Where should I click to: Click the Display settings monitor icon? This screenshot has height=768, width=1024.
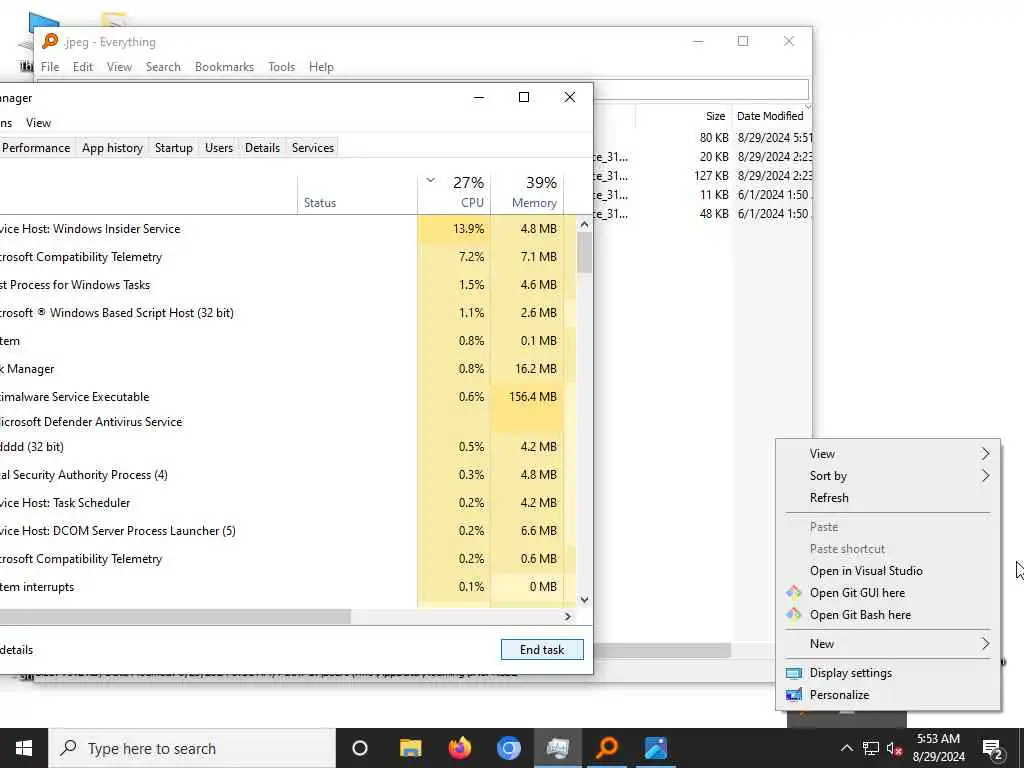[793, 673]
